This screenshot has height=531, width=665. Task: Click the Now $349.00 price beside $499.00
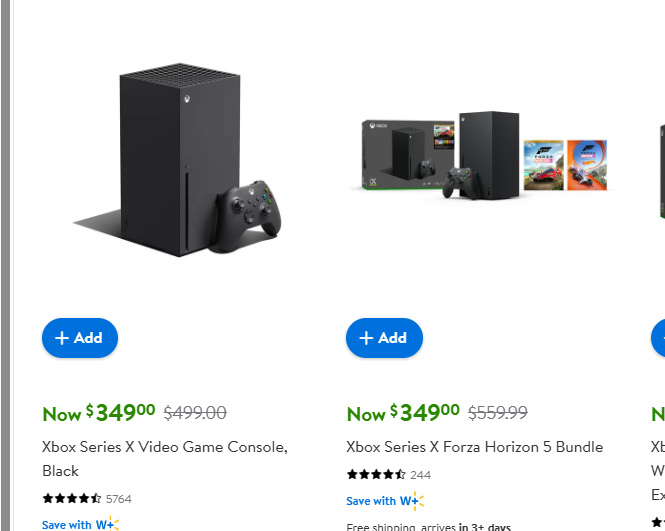coord(99,412)
